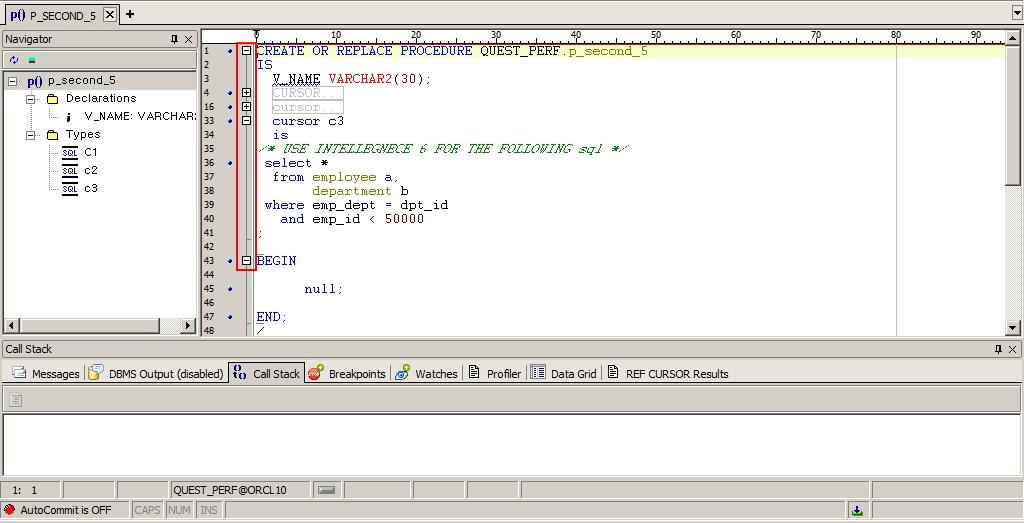
Task: Open the tab list dropdown arrow
Action: tap(1015, 14)
